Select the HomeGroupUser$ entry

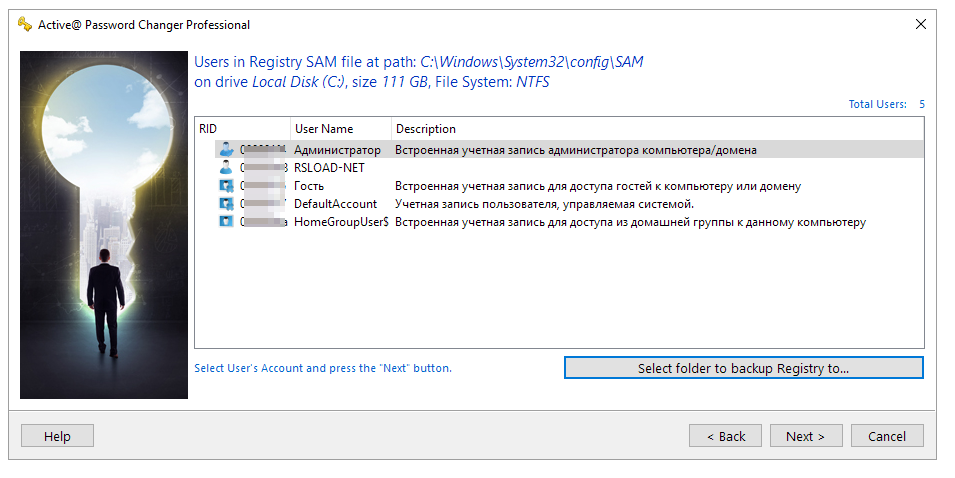(340, 222)
